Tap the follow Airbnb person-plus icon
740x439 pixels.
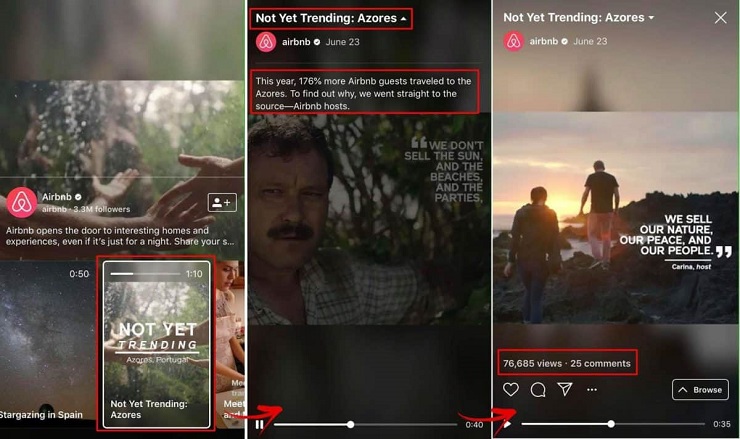tap(222, 203)
